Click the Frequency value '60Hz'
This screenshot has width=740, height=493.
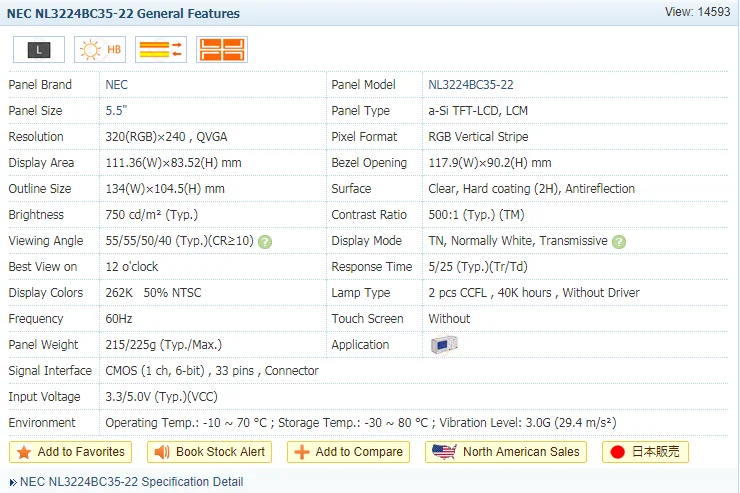118,319
